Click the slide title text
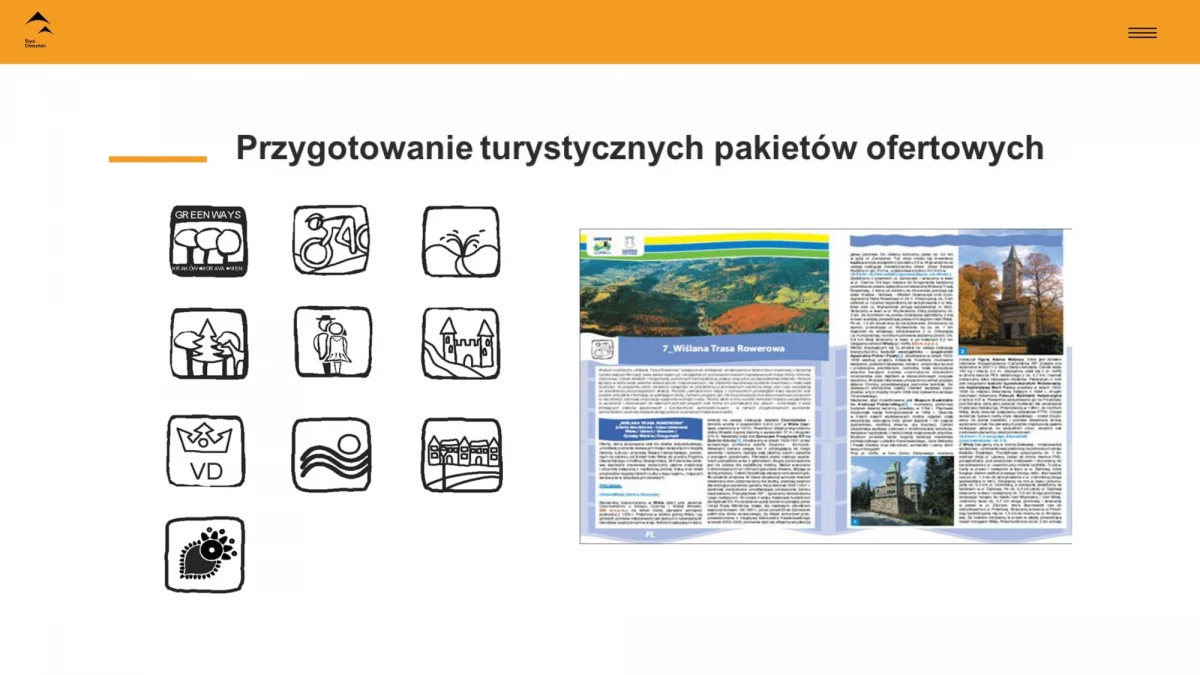Screen dimensions: 1200x675 [638, 148]
